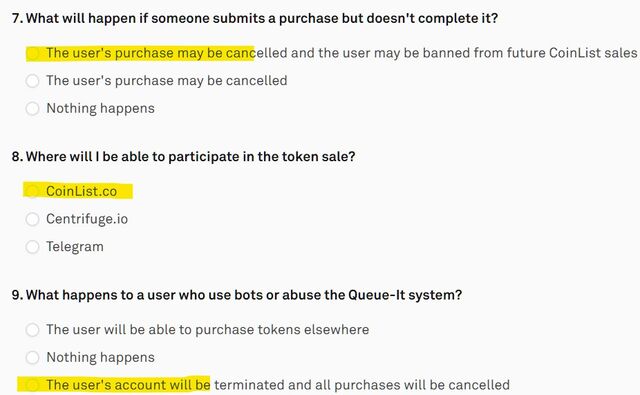Choose the Nothing happens radio under question 7
The width and height of the screenshot is (640, 395).
point(32,109)
